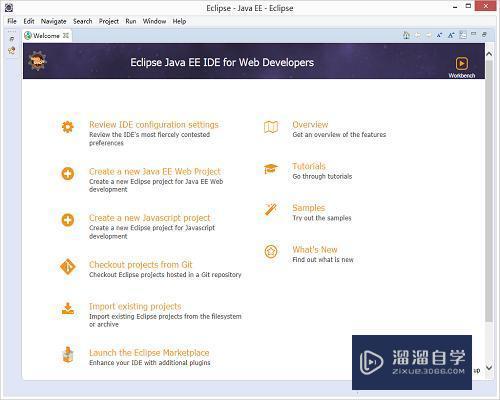Click the forward navigation arrow in Welcome toolbar
Viewport: 500px width, 400px height.
tap(429, 35)
